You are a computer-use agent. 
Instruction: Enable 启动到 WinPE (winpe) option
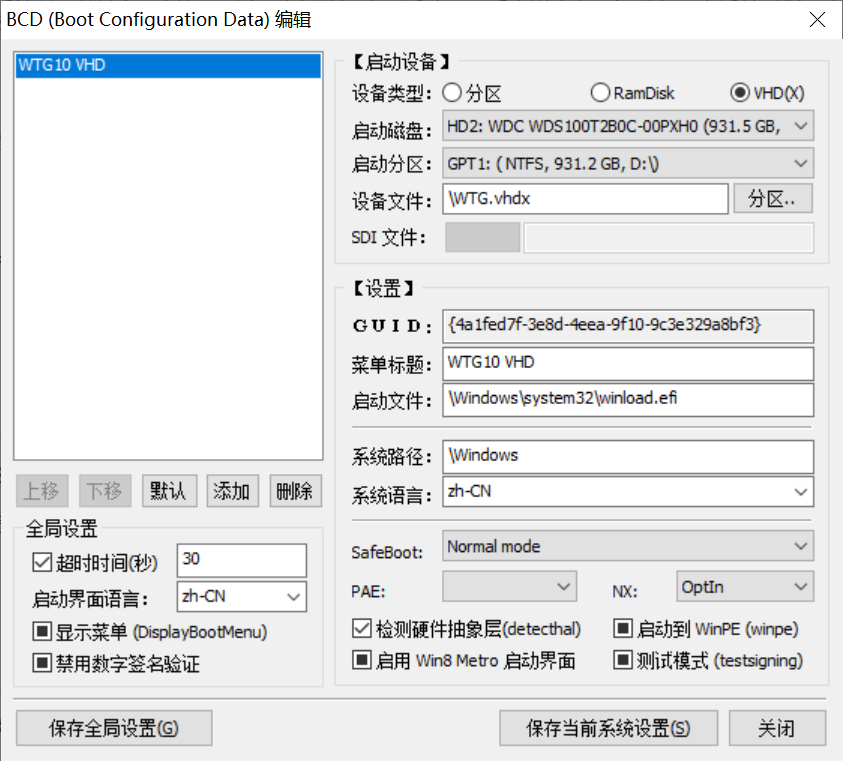tap(623, 629)
